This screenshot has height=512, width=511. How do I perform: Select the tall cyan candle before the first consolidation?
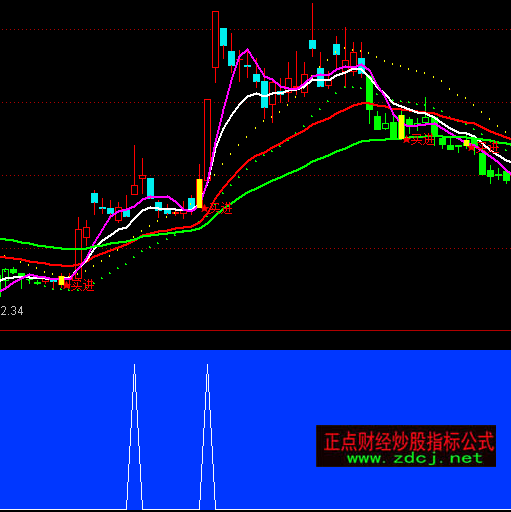pyautogui.click(x=150, y=187)
